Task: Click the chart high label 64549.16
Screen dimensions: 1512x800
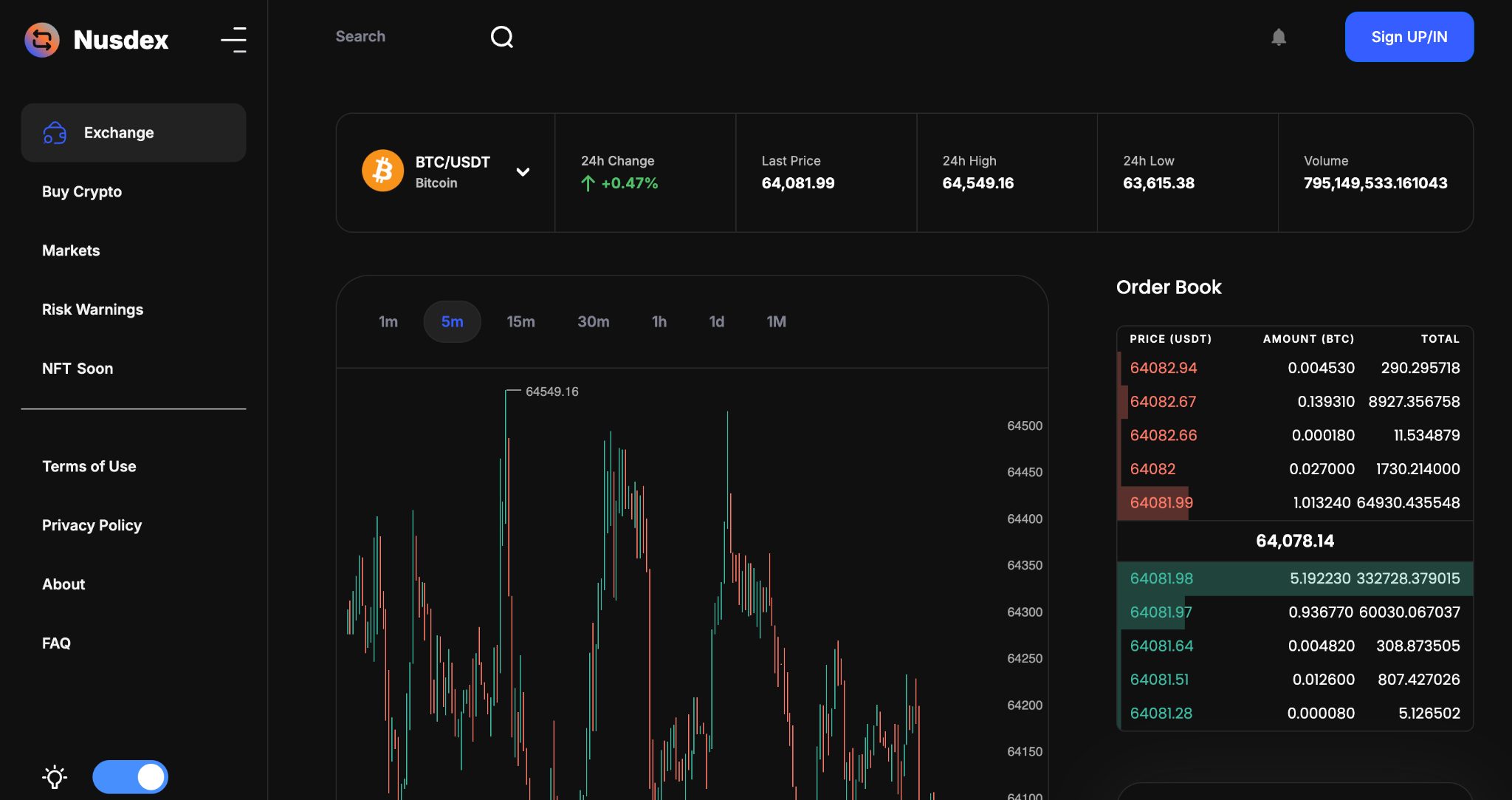Action: click(x=552, y=392)
